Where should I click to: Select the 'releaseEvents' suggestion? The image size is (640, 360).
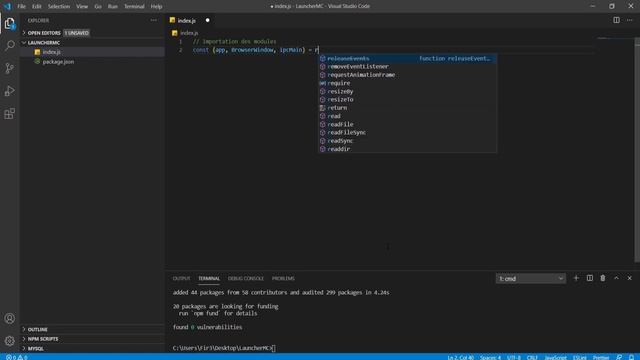[x=407, y=58]
